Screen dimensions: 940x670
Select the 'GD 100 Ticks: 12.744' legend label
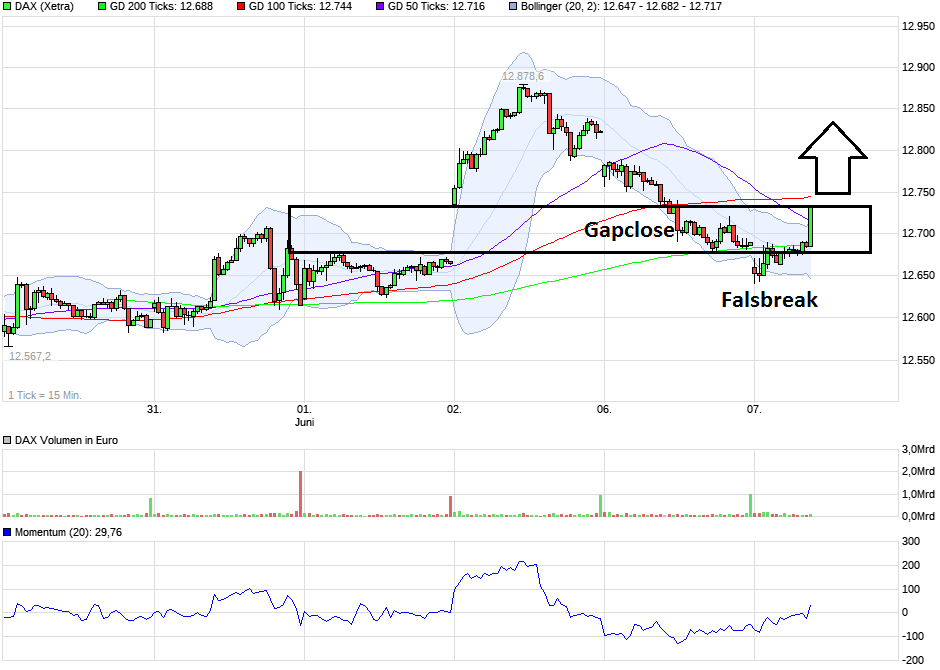tap(300, 7)
